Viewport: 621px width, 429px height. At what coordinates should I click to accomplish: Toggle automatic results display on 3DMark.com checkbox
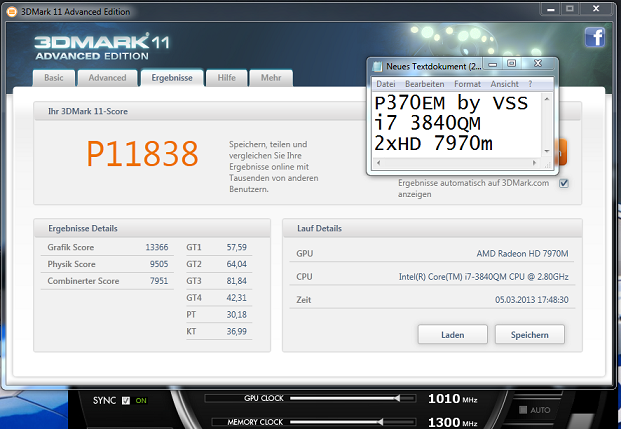(x=564, y=183)
